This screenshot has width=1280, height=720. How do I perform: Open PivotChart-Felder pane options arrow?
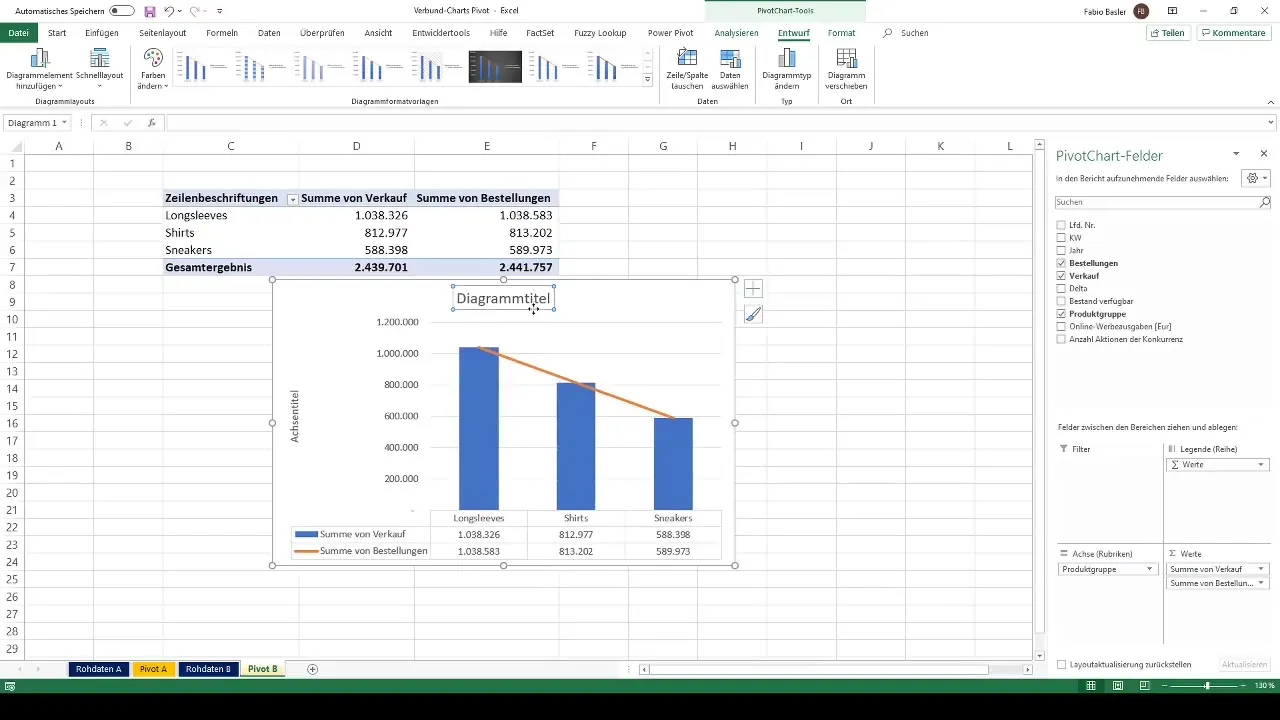pyautogui.click(x=1236, y=154)
